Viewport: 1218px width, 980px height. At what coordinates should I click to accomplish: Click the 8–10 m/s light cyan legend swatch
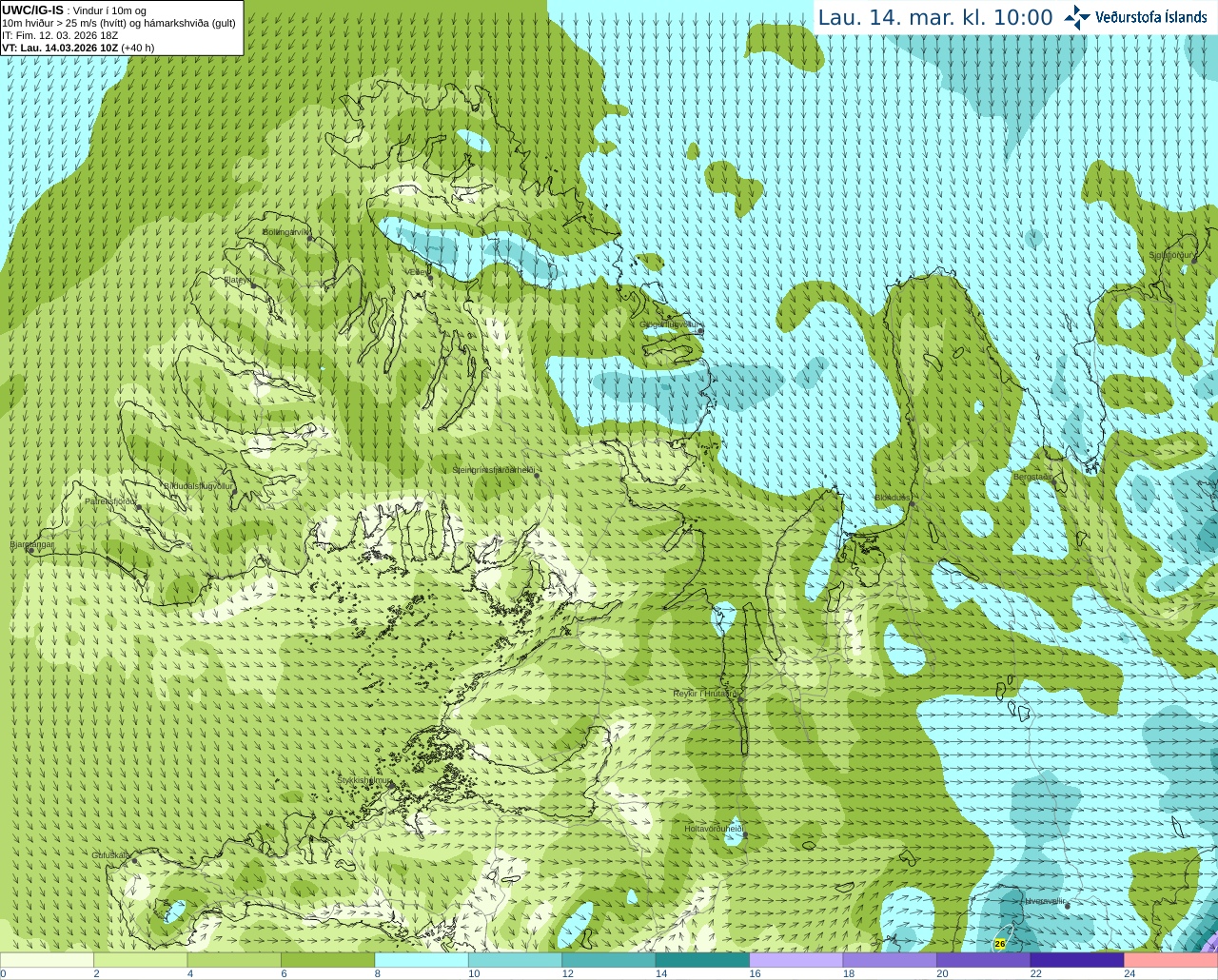[422, 960]
